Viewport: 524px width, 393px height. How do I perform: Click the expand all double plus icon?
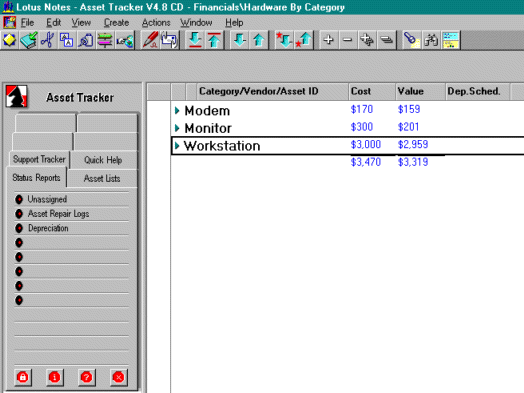(367, 40)
